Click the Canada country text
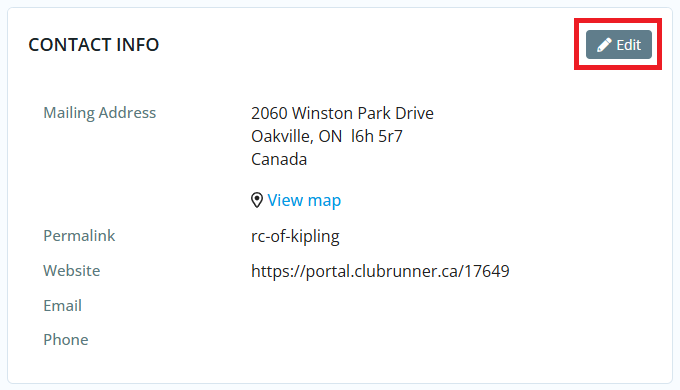Screen dimensions: 680x390 coord(279,159)
